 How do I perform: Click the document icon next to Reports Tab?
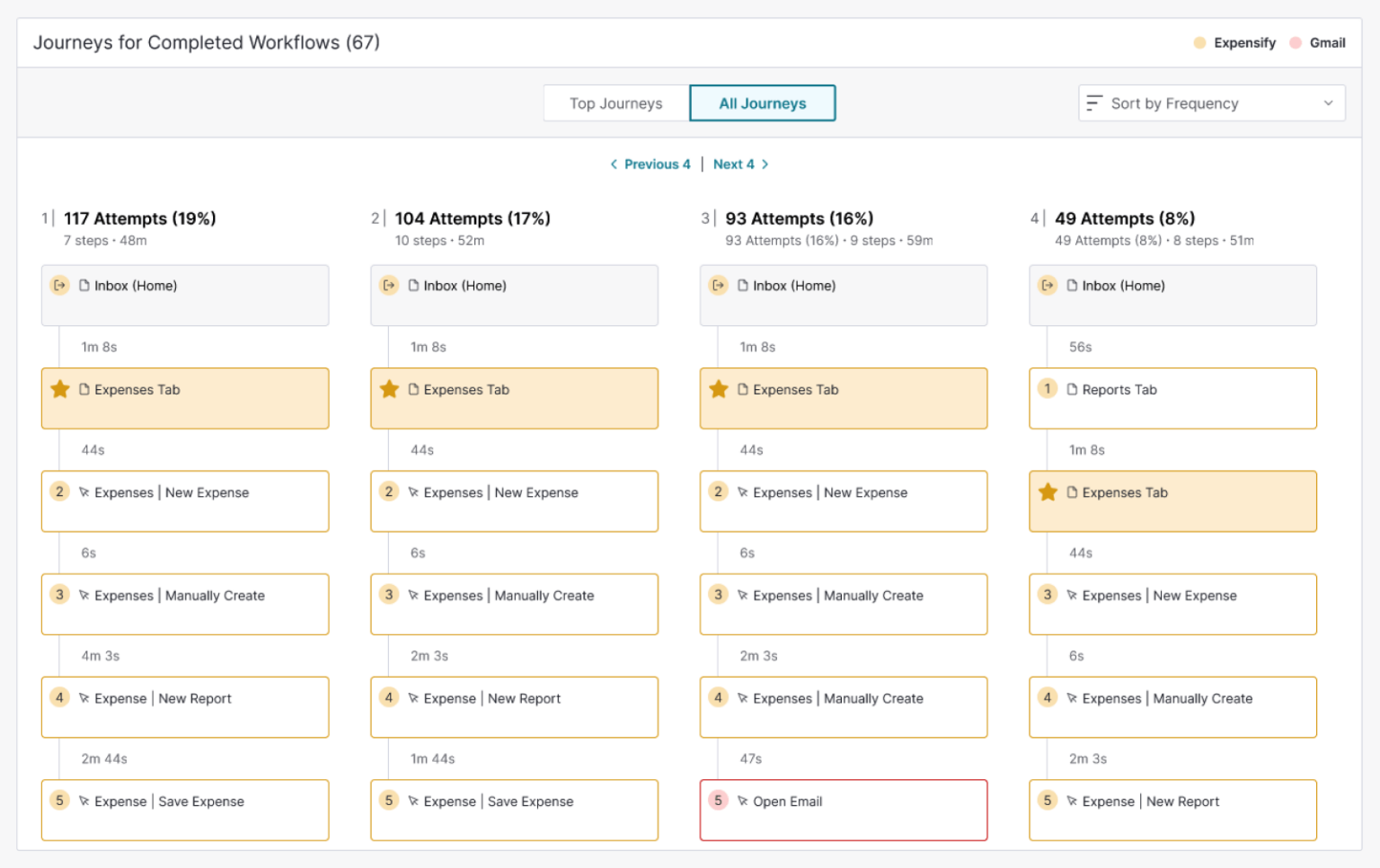[x=1073, y=389]
